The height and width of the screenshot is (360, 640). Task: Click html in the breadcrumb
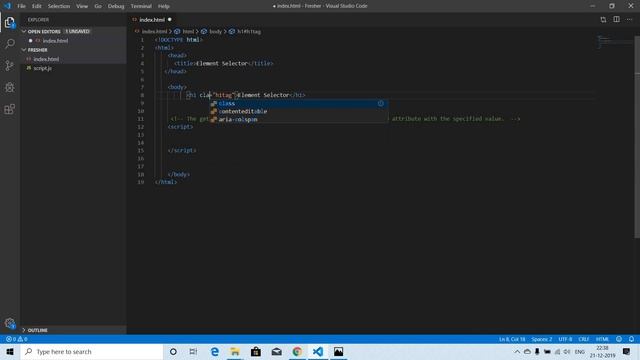(x=188, y=31)
